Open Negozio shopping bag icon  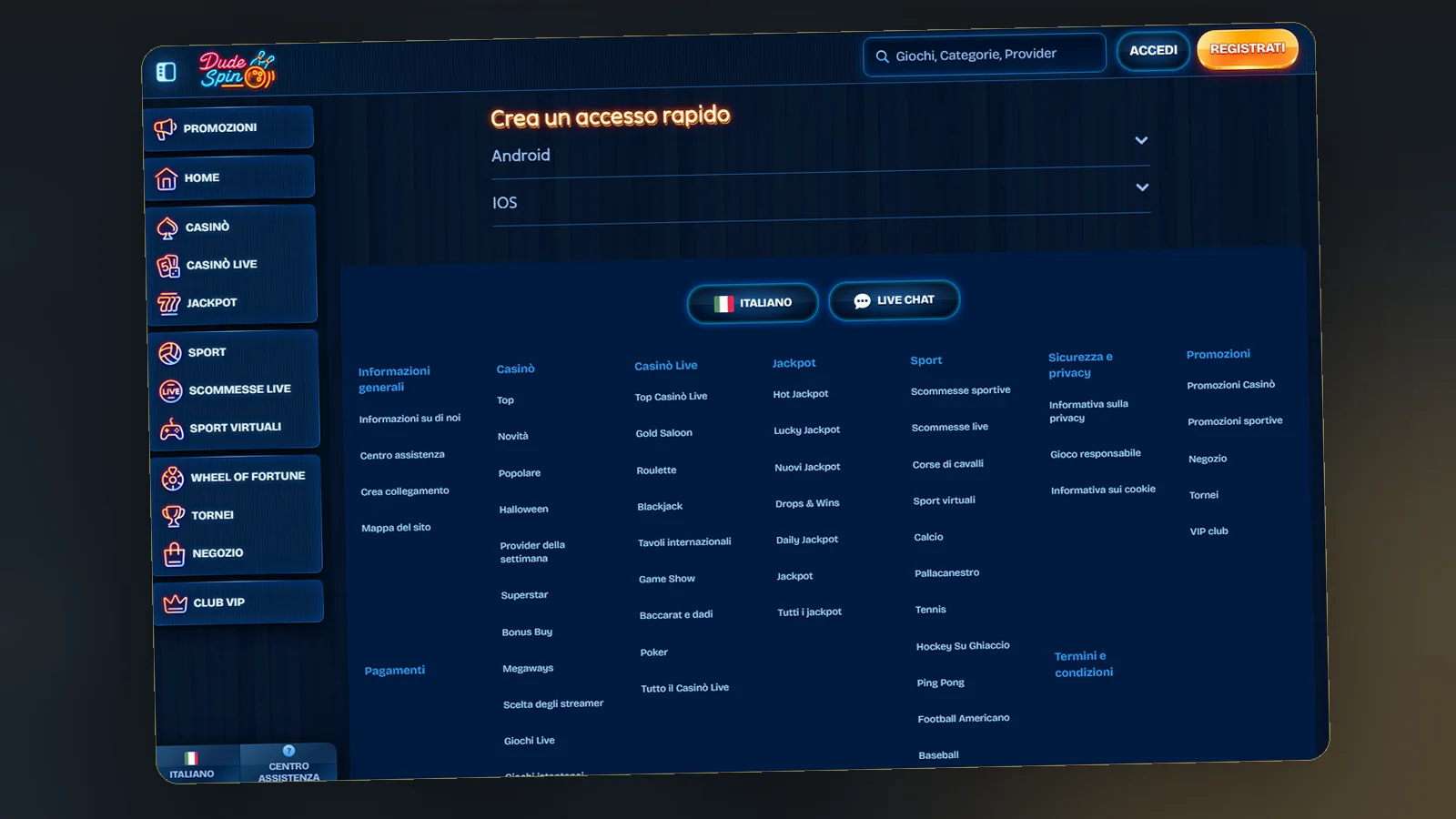click(x=174, y=554)
